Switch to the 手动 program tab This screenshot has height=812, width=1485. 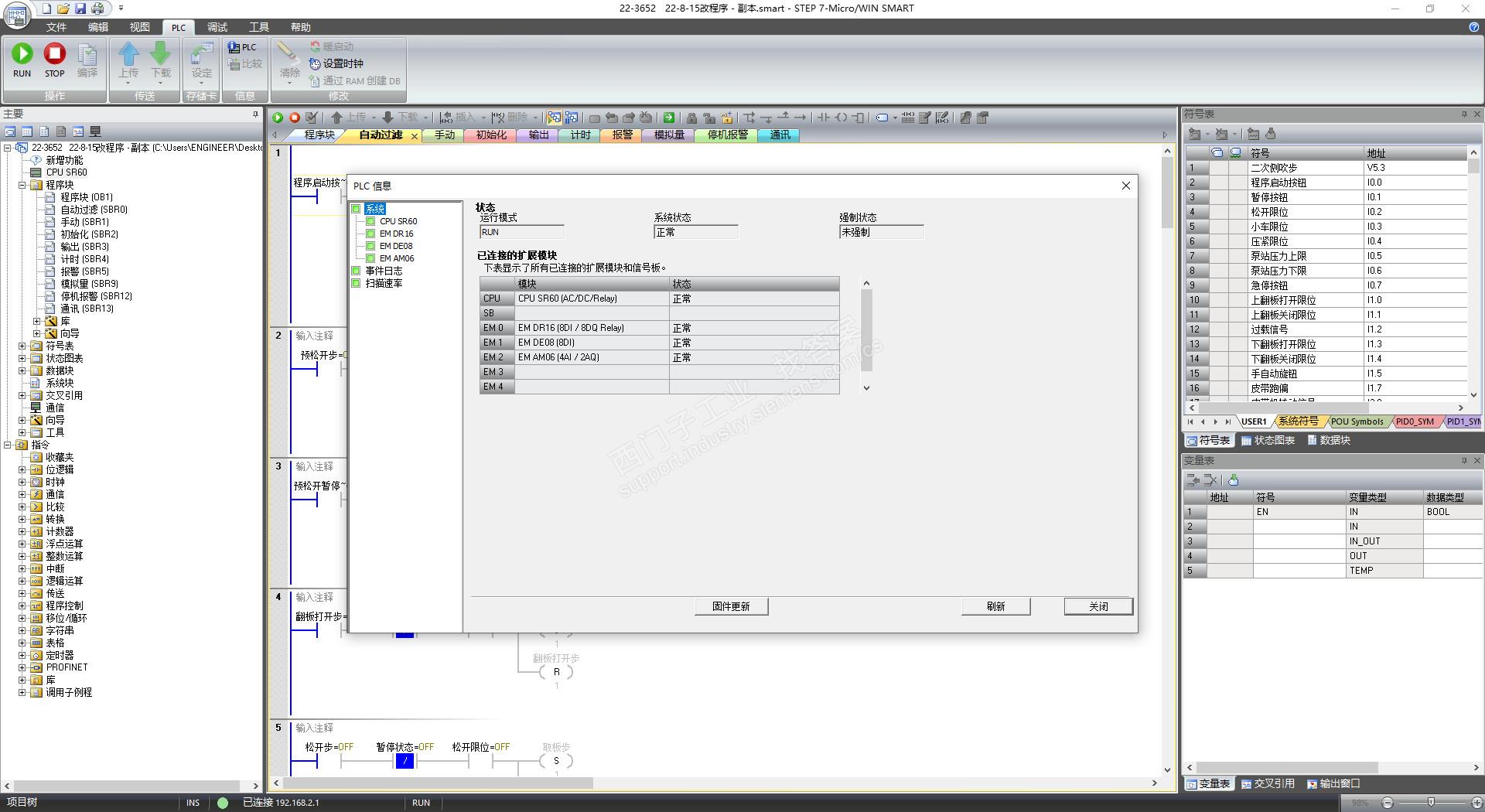click(445, 135)
